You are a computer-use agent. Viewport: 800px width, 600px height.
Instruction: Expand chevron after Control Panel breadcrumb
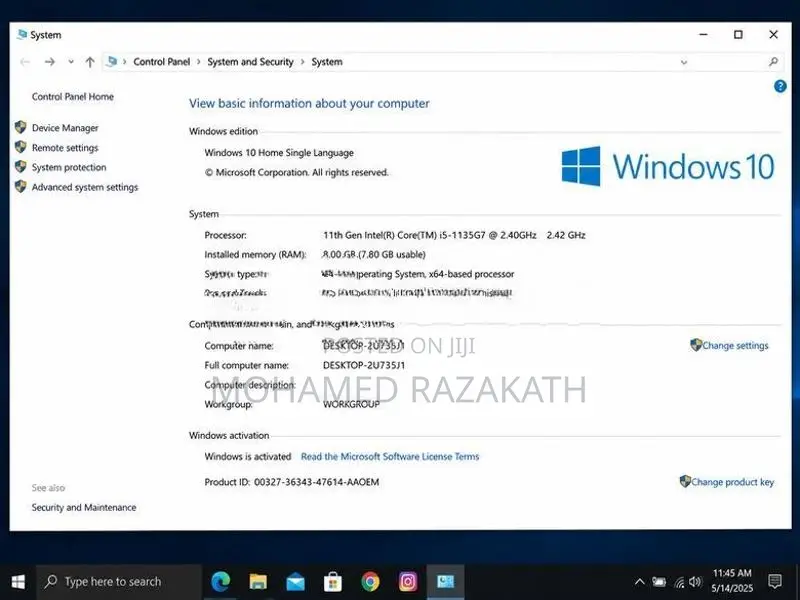click(x=198, y=62)
